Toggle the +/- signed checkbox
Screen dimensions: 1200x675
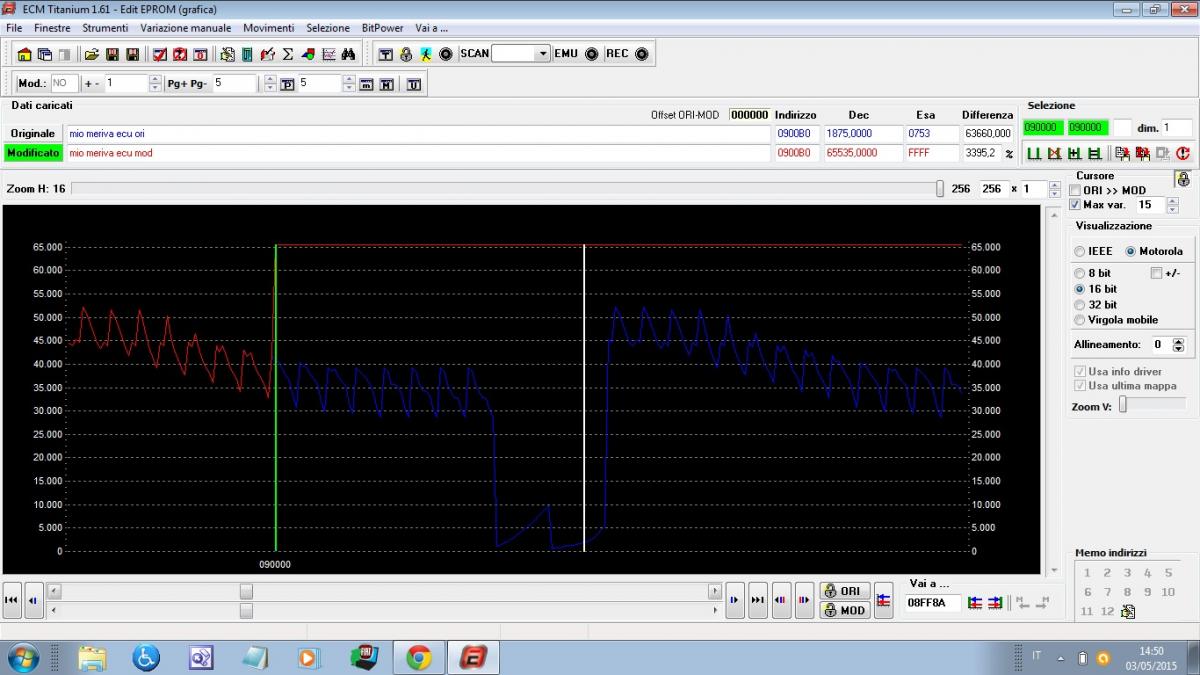pos(1157,273)
